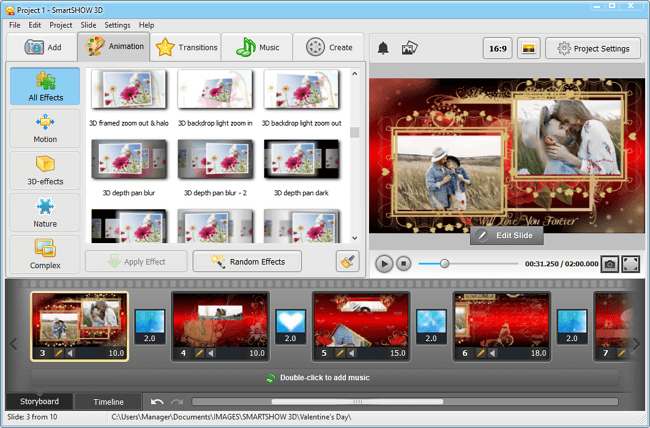
Task: Open the Slide menu
Action: pyautogui.click(x=88, y=25)
